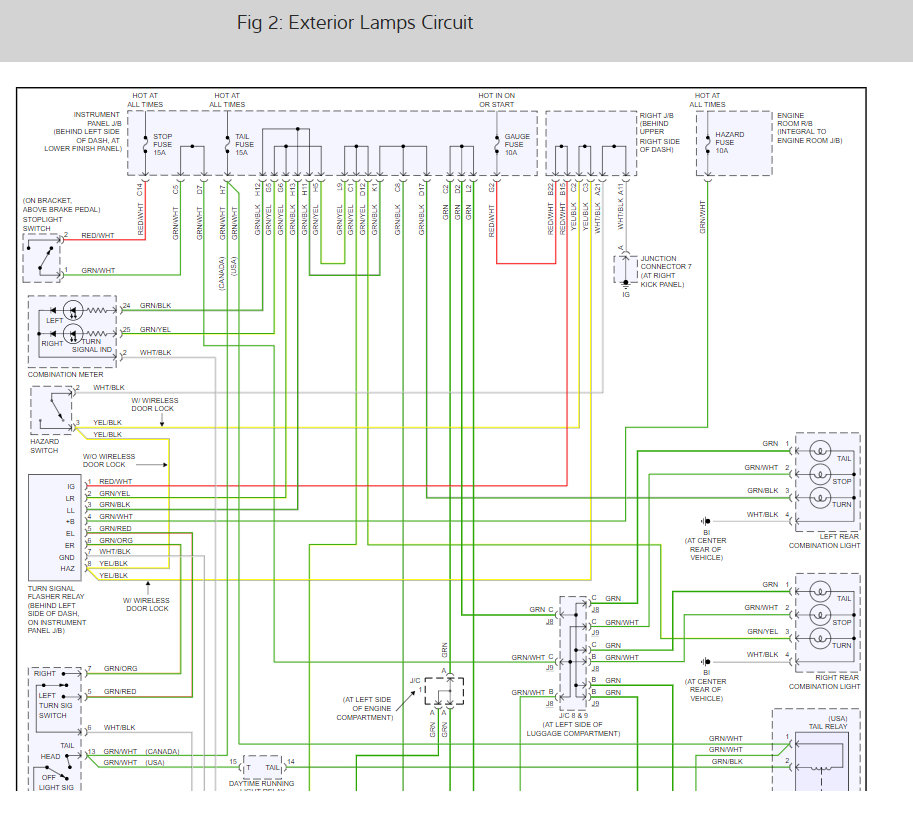Click the COMBINATION METER label
The height and width of the screenshot is (815, 913).
(65, 374)
